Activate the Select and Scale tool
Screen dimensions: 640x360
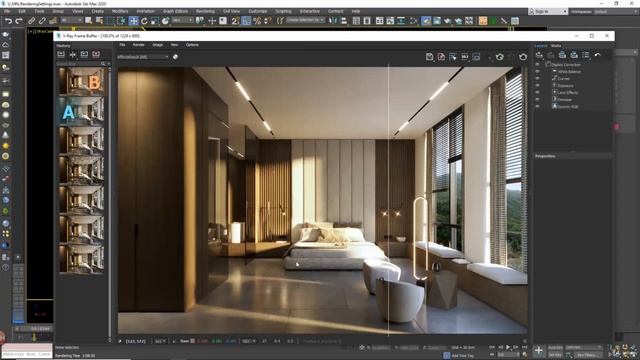(x=155, y=21)
